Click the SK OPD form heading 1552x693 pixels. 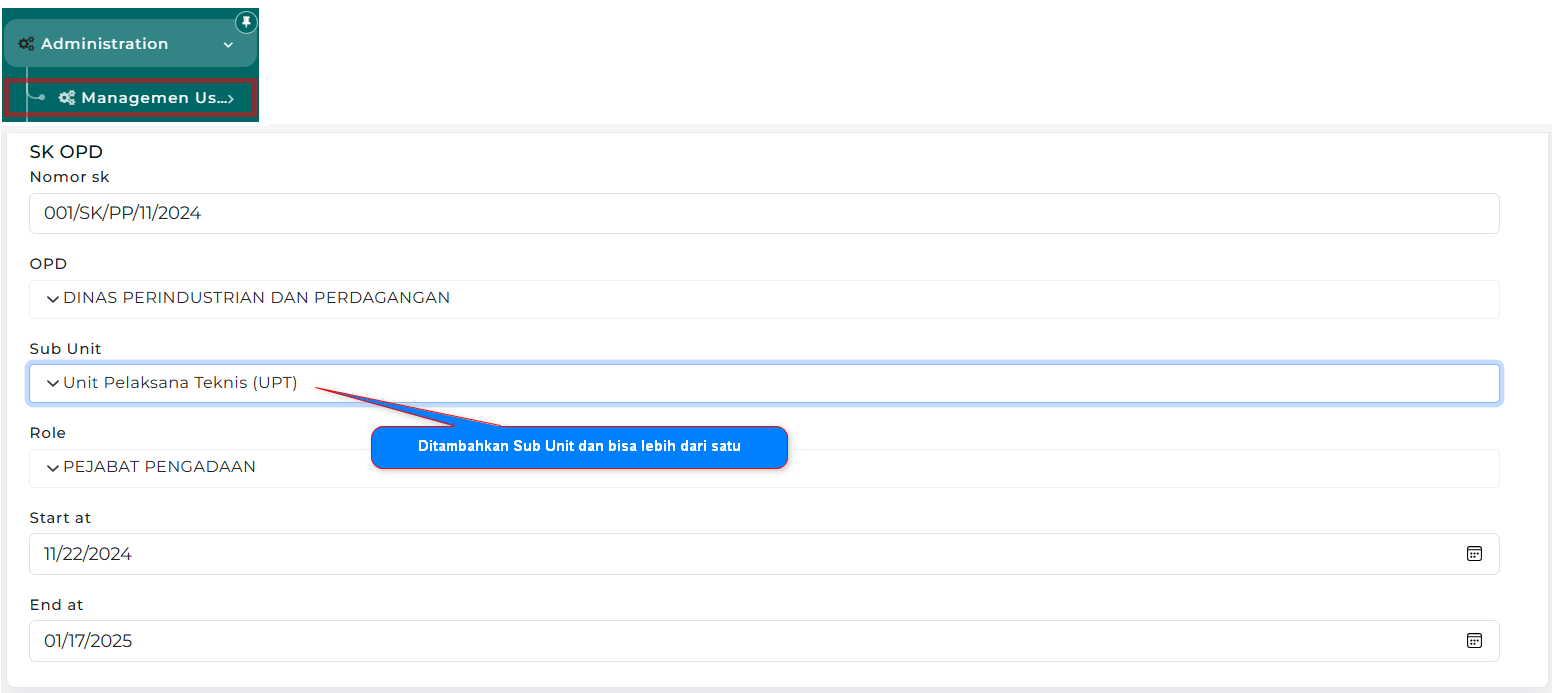(x=66, y=152)
